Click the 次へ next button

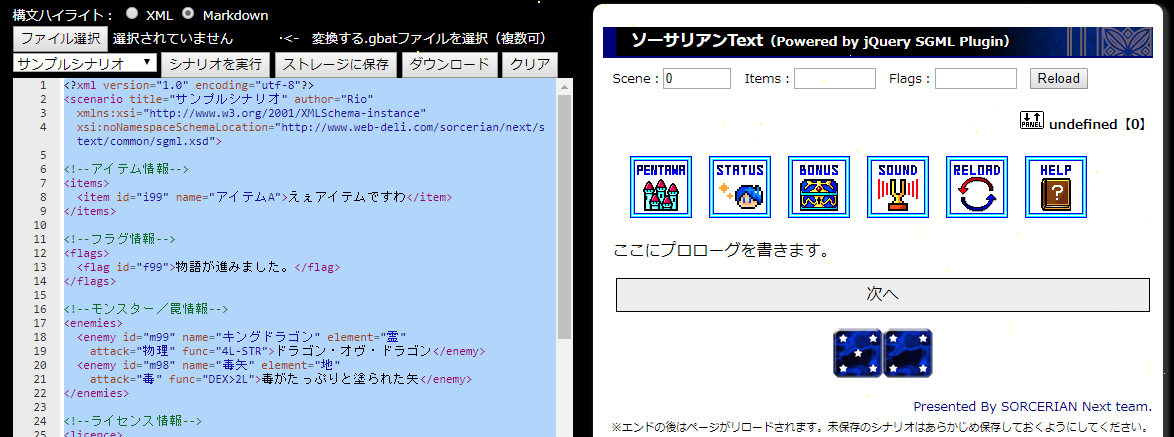(x=882, y=295)
